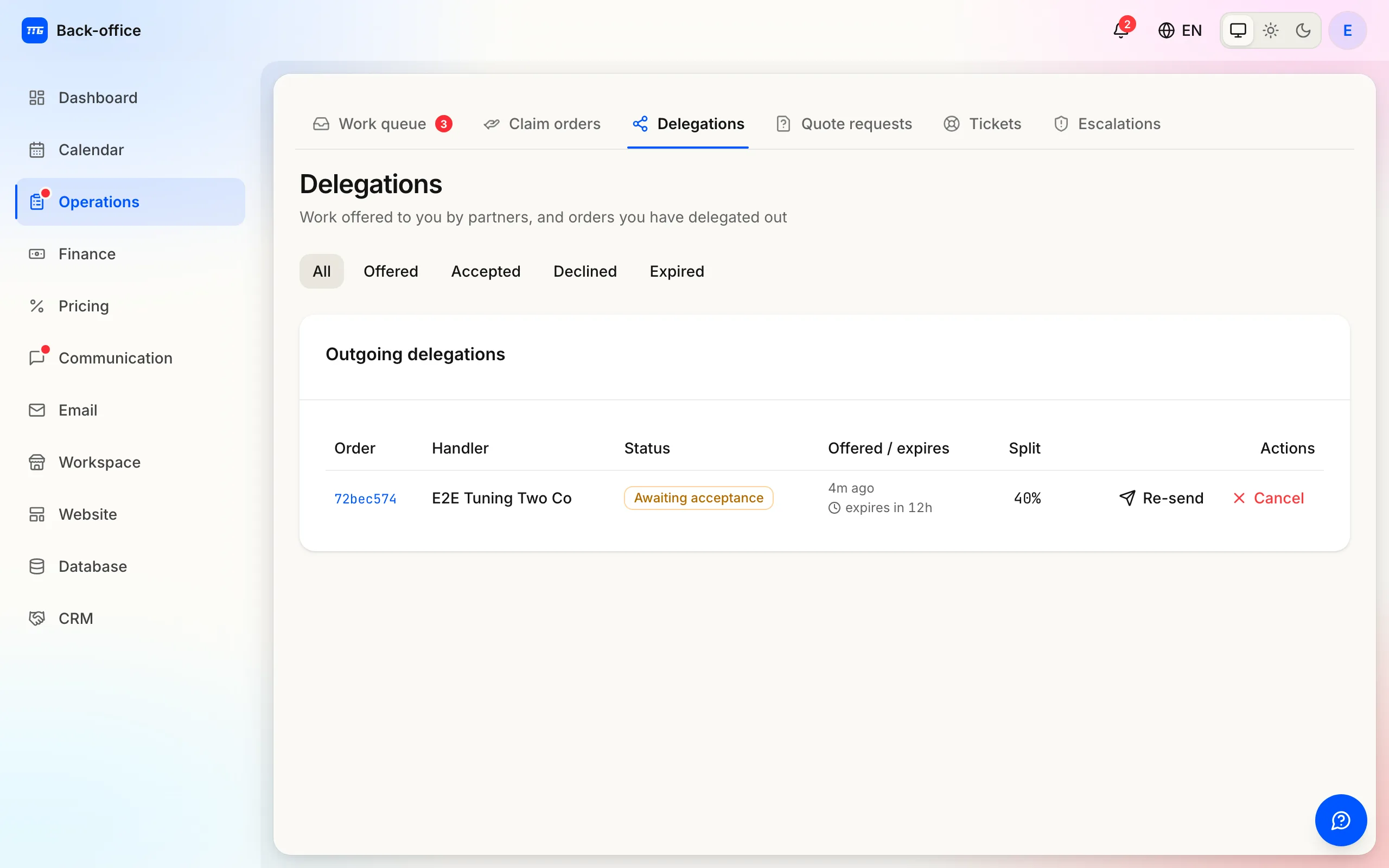Open Calendar in the sidebar
Image resolution: width=1389 pixels, height=868 pixels.
pyautogui.click(x=130, y=150)
